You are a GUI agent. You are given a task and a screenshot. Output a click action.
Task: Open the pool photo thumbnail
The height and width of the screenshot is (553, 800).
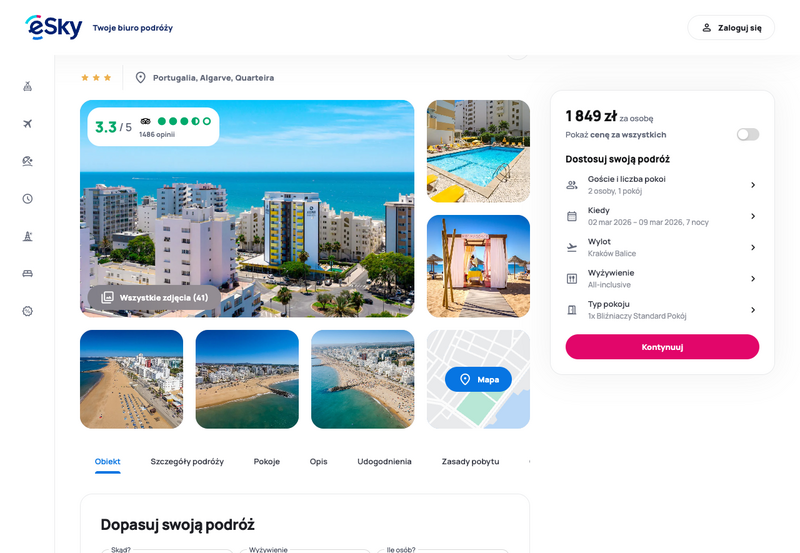[478, 151]
